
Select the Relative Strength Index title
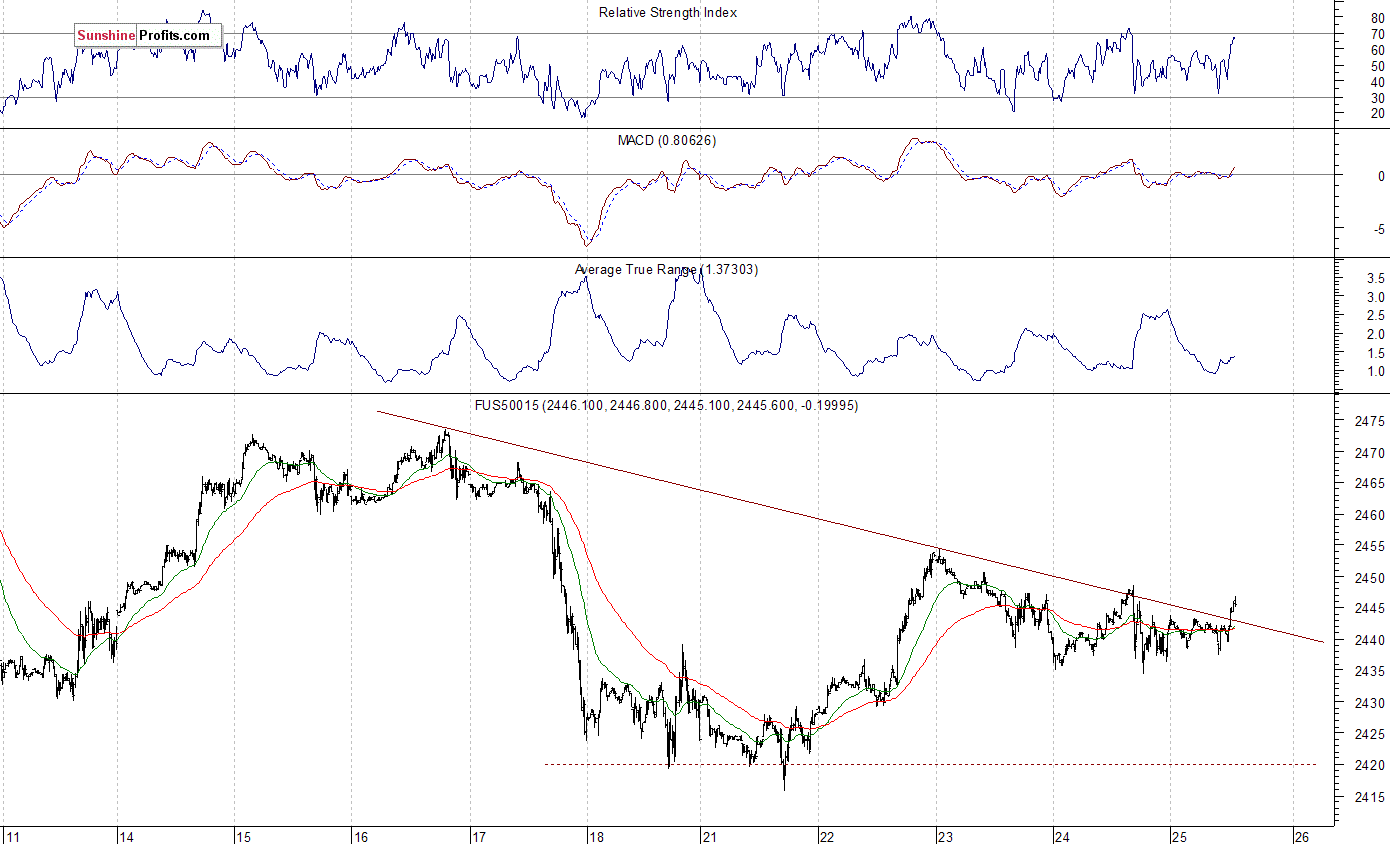point(668,12)
